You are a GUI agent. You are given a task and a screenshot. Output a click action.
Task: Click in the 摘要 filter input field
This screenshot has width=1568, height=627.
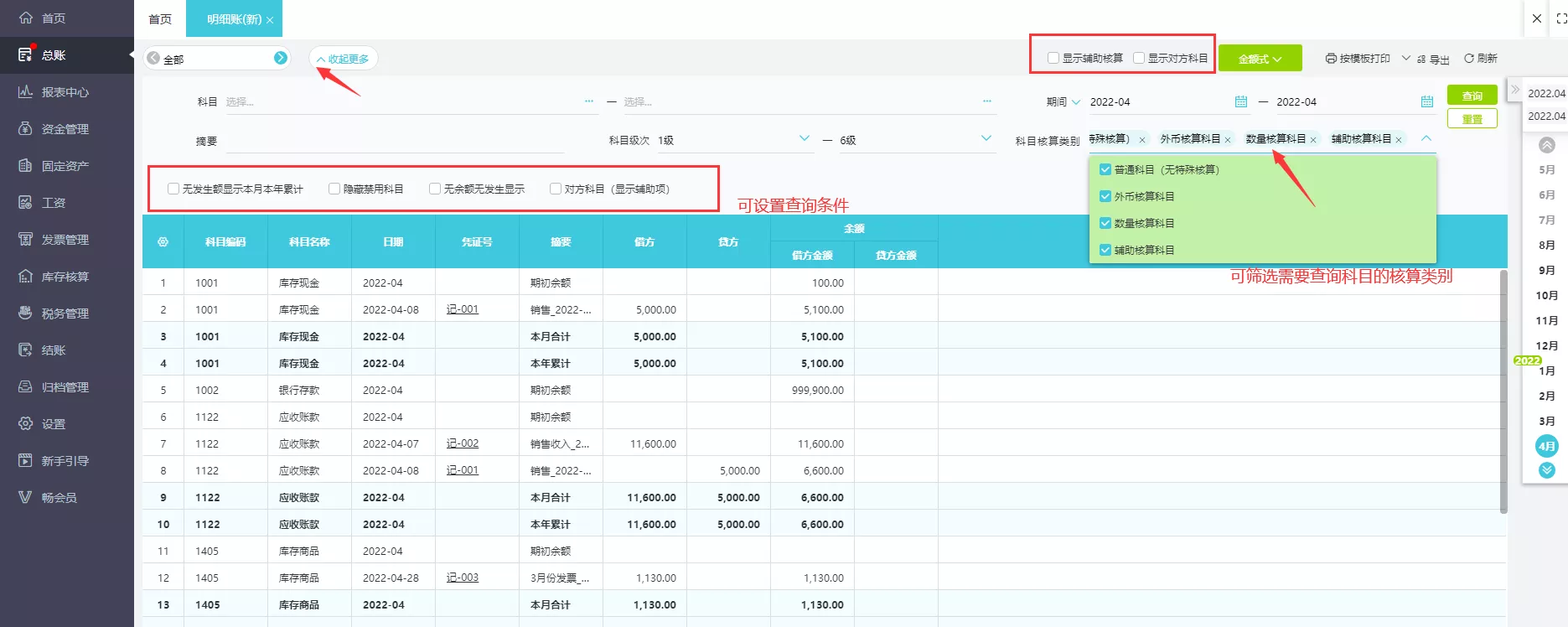pyautogui.click(x=394, y=141)
